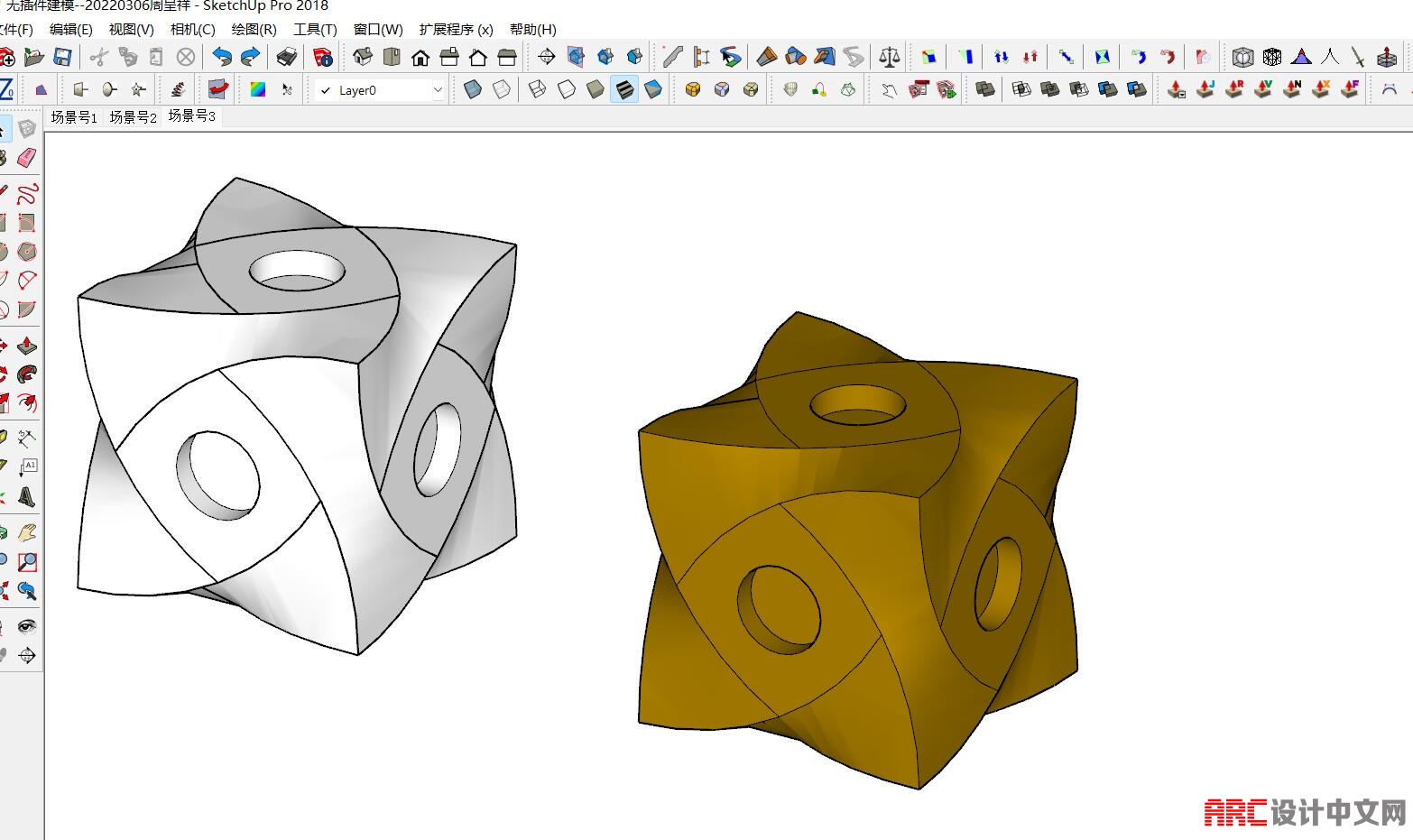Select the 3D Text tool
1413x840 pixels.
pos(27,496)
